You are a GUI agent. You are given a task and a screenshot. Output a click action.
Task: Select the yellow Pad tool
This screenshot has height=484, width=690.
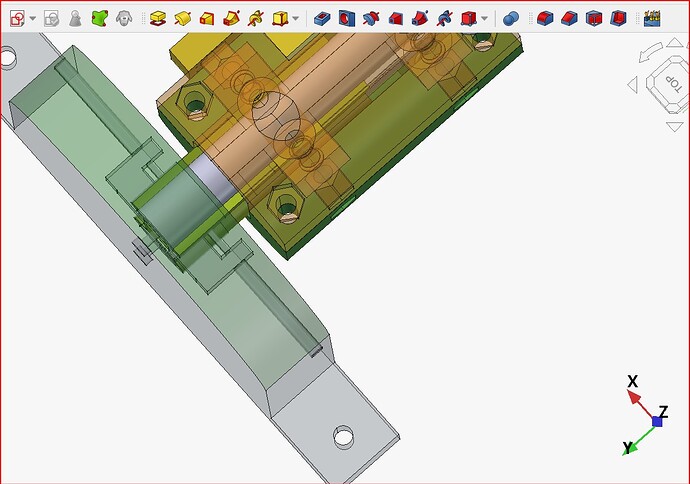[x=158, y=18]
